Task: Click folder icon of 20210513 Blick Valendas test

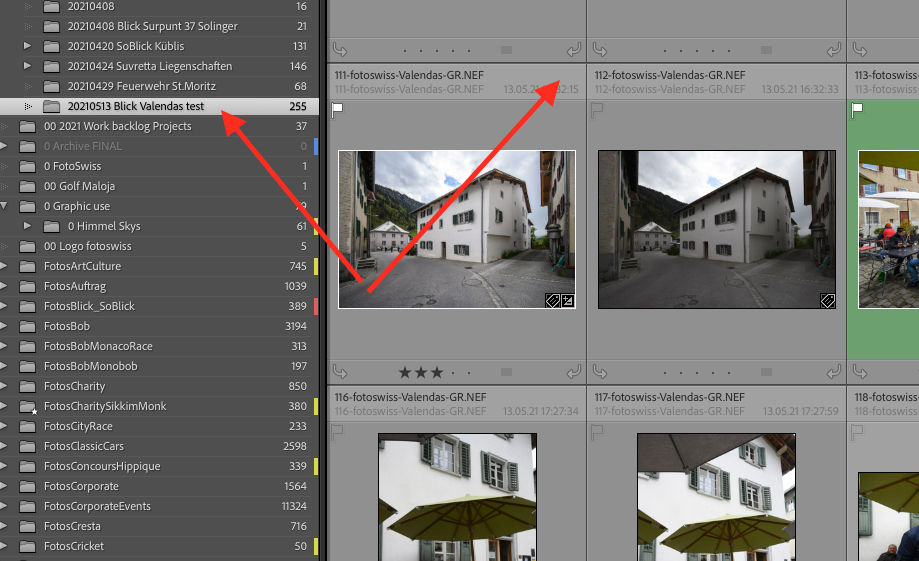Action: (52, 106)
